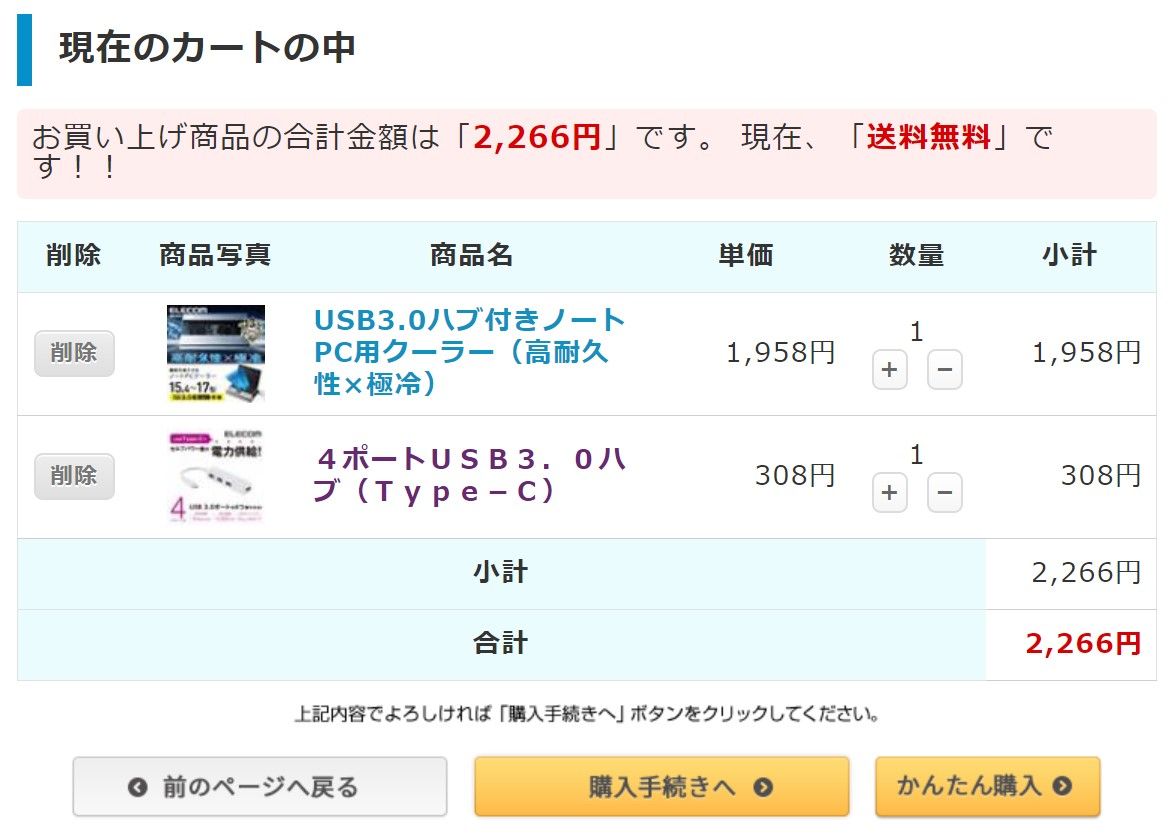The width and height of the screenshot is (1176, 834).
Task: Decrease quantity of the notebook PC cooler
Action: click(944, 371)
